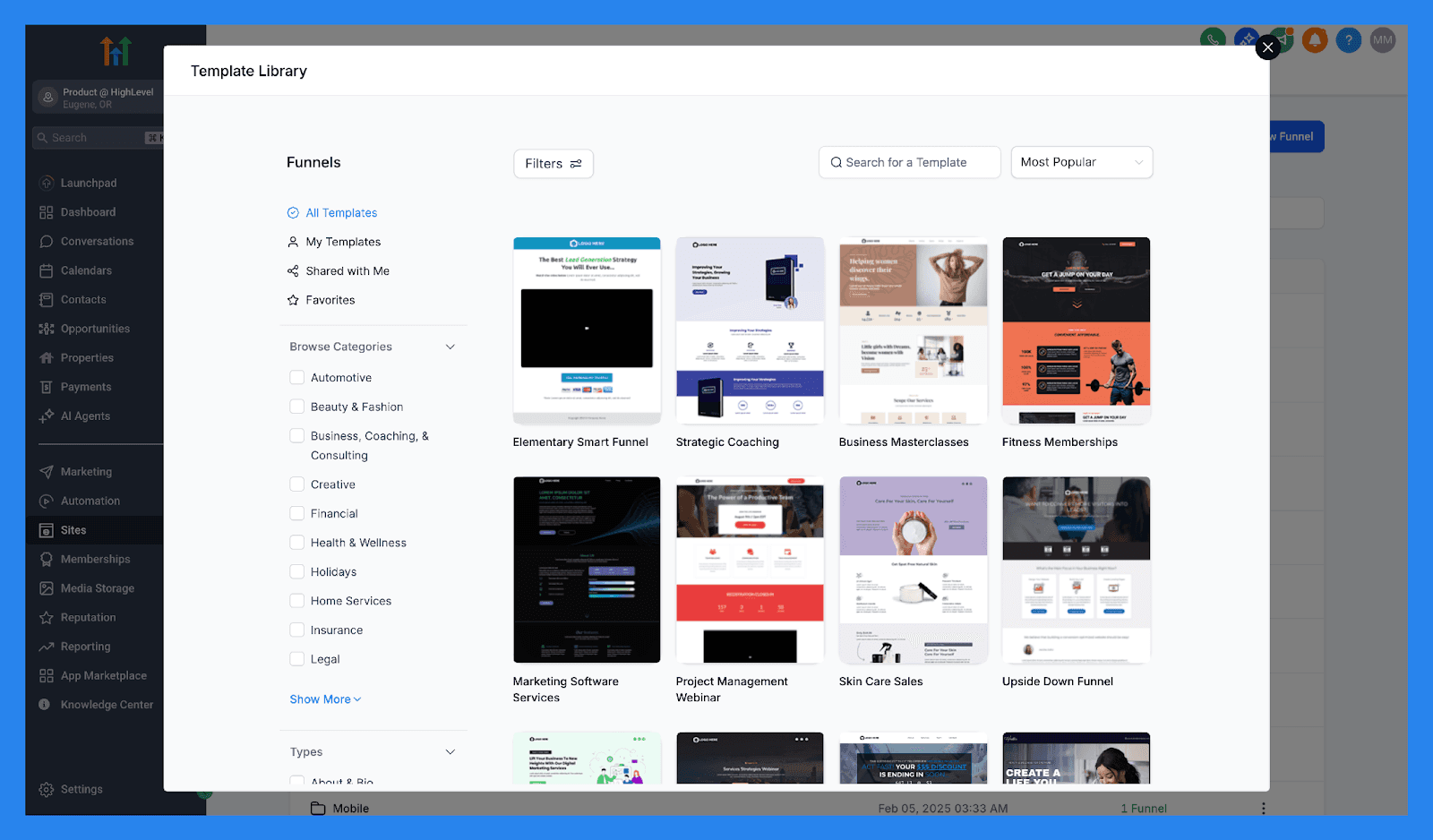Click the Dashboard grid icon
Viewport: 1433px width, 840px height.
click(x=47, y=212)
